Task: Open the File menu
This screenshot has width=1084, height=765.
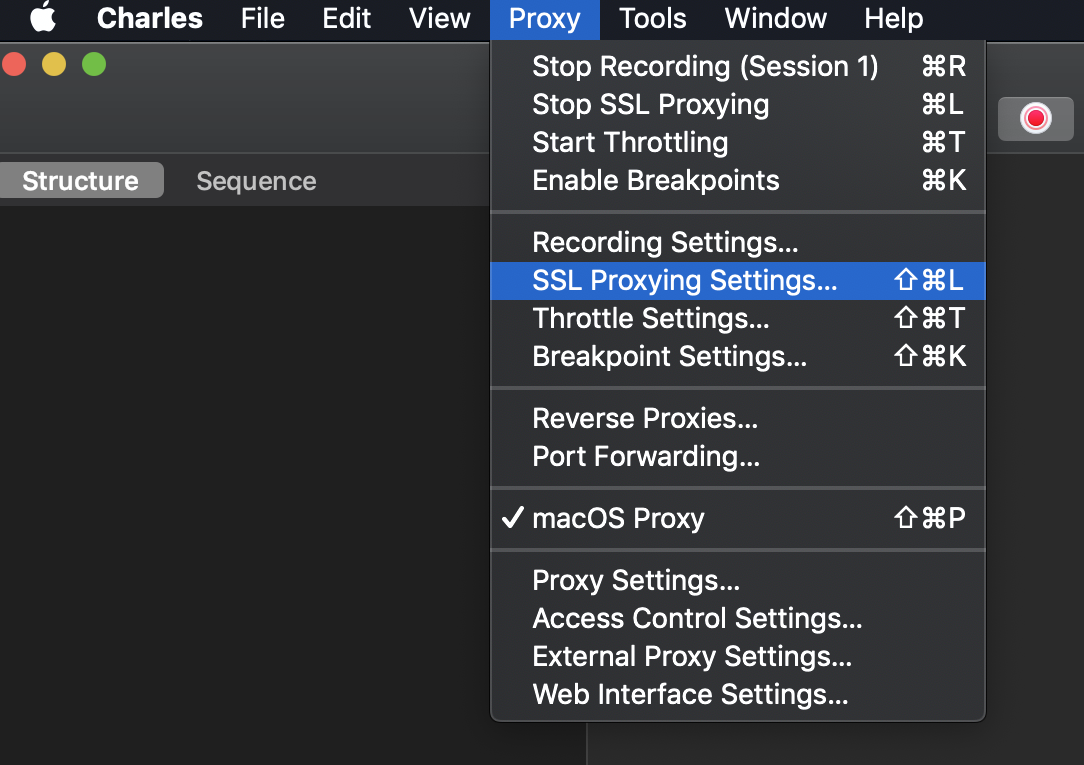Action: [263, 18]
